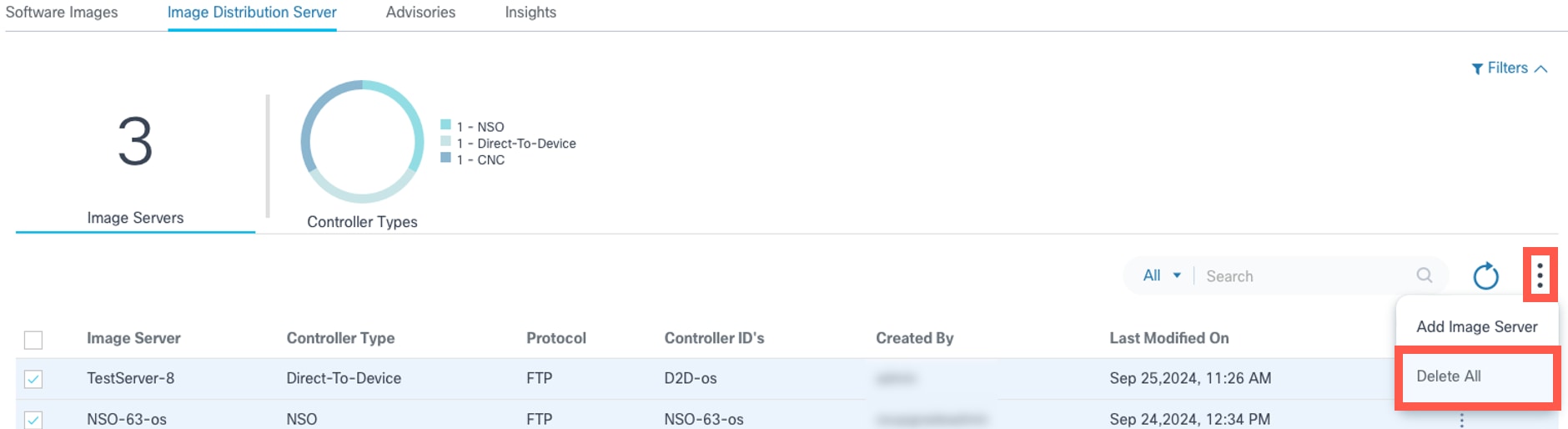Open the three-dot more actions menu

pyautogui.click(x=1540, y=275)
